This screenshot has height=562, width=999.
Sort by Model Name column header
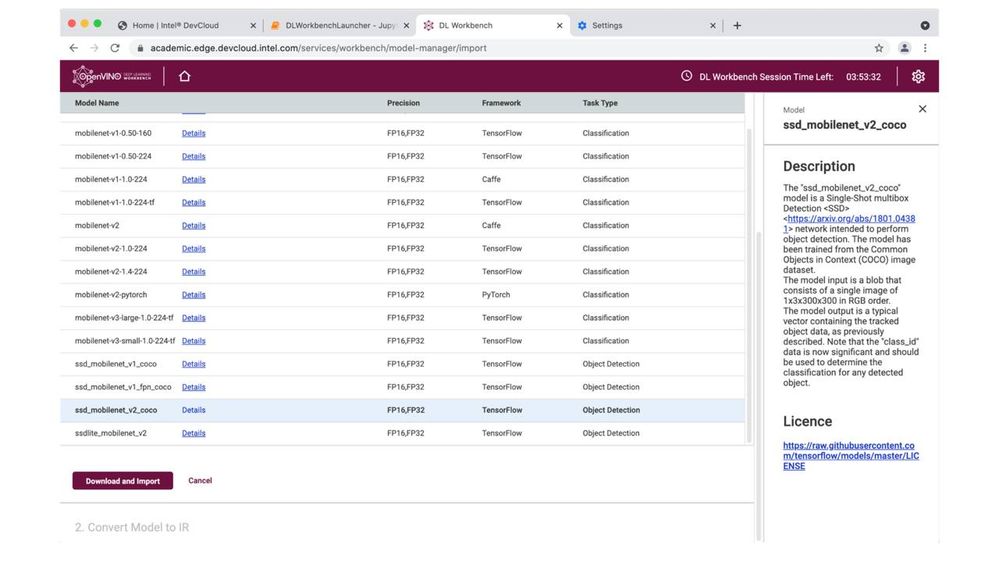pos(97,103)
